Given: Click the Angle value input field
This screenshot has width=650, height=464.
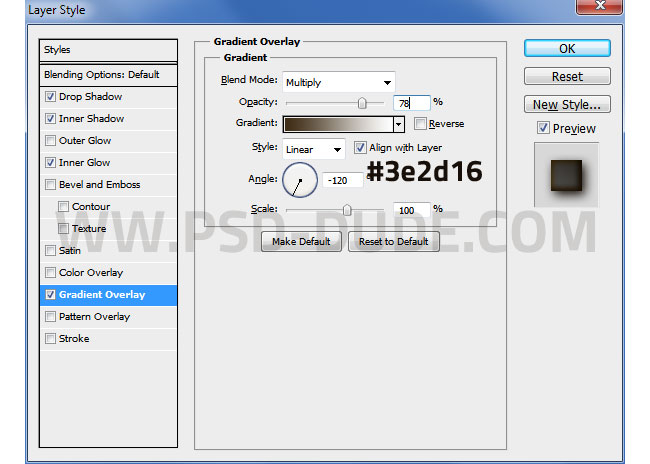Looking at the screenshot, I should 342,181.
